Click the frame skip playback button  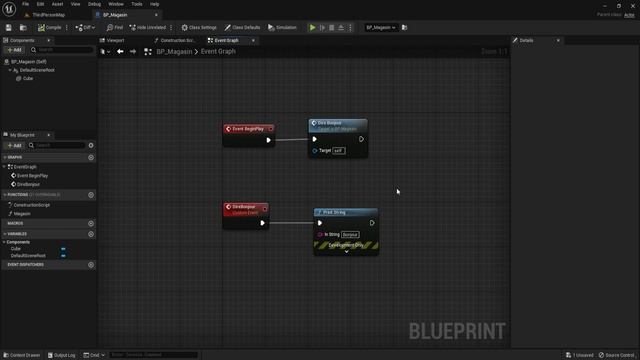click(x=322, y=27)
